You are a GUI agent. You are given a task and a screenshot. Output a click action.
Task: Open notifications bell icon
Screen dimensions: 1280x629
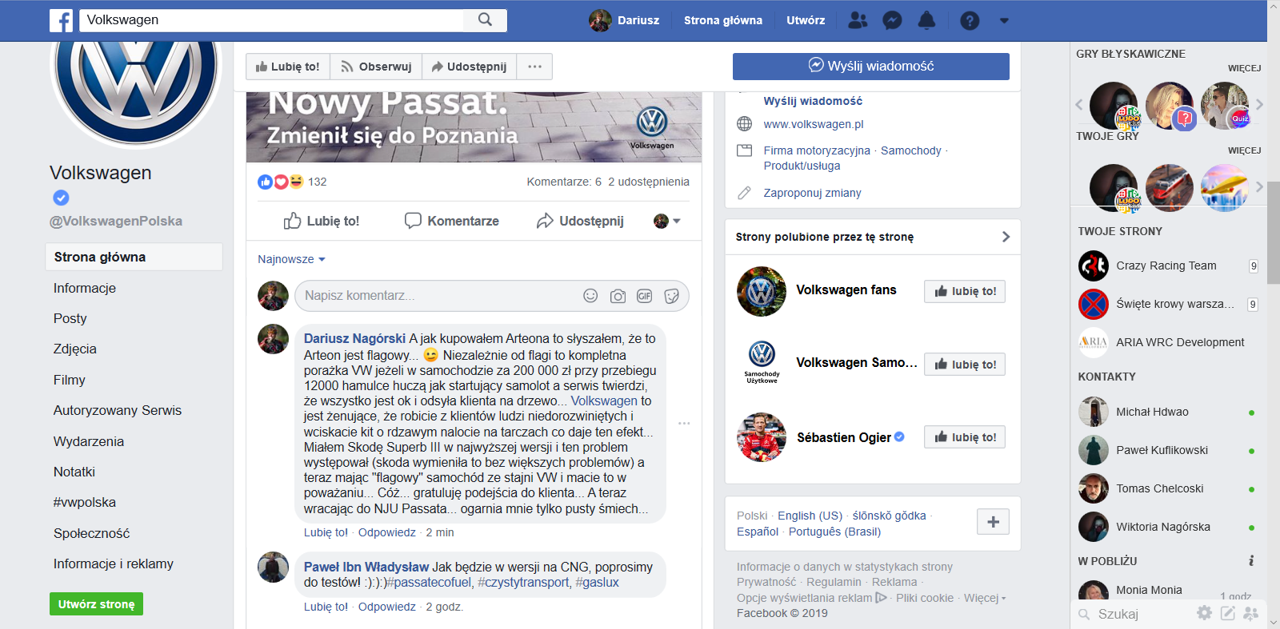click(x=927, y=20)
